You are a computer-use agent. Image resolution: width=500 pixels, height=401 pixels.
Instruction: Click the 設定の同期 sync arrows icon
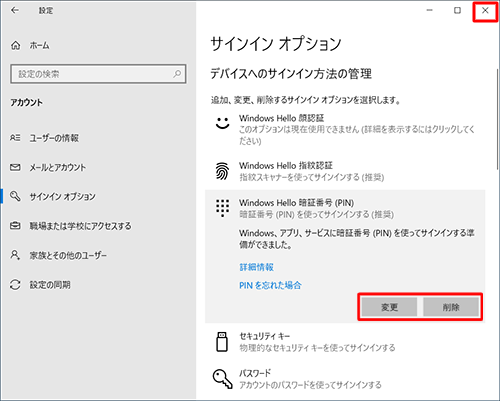(x=15, y=285)
